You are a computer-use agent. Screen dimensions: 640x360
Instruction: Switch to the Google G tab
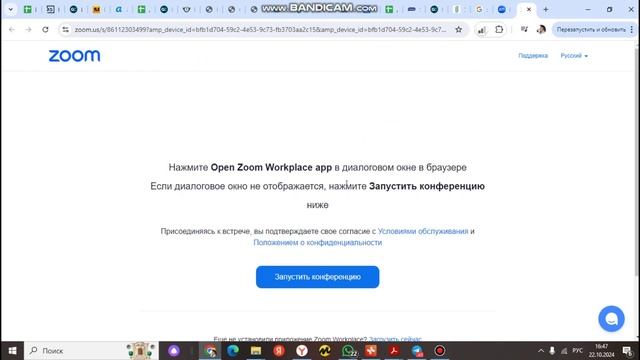coord(479,9)
